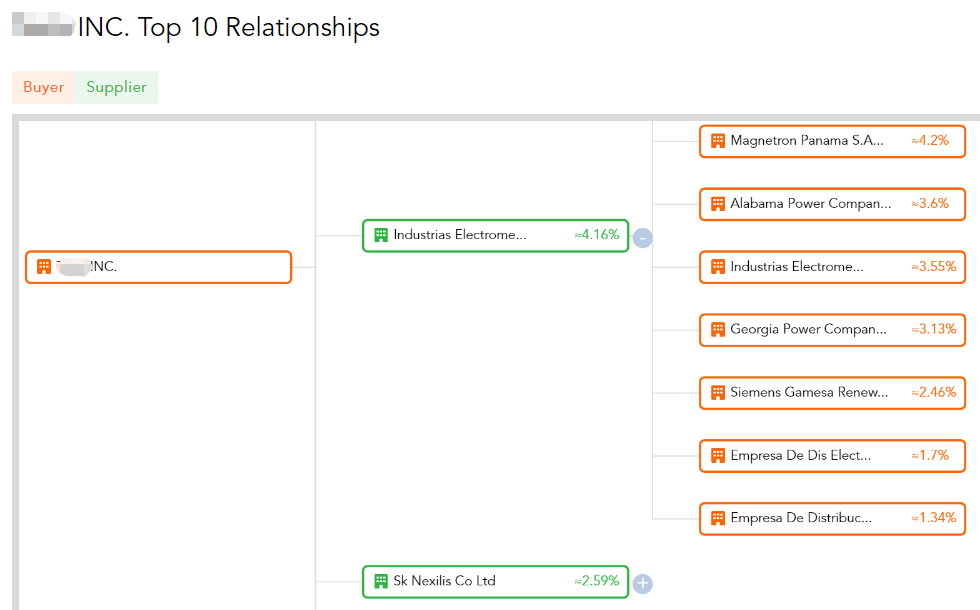
Task: Click the Georgia Power 3.13% percentage
Action: (x=934, y=329)
